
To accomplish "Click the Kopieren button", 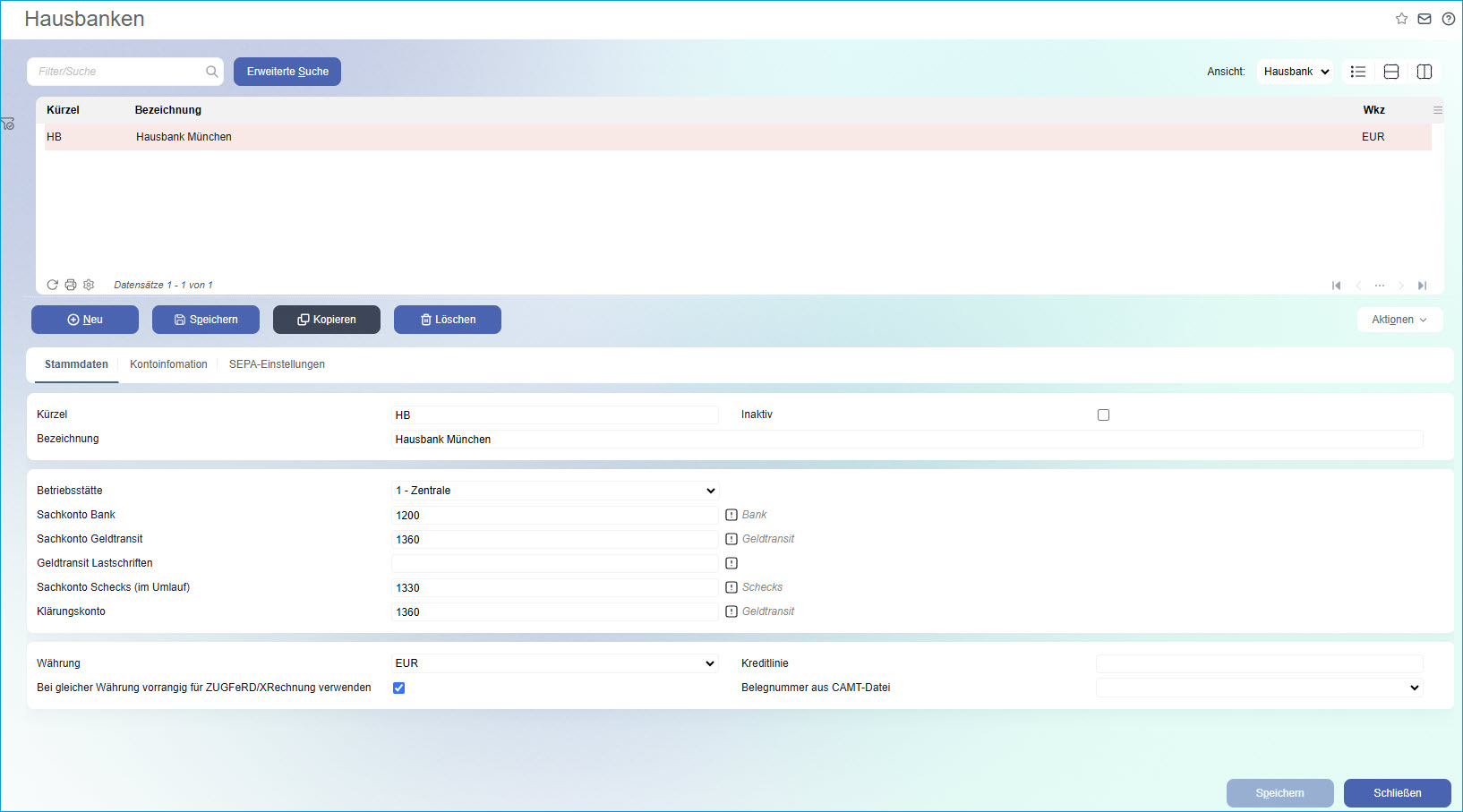I will [x=326, y=320].
